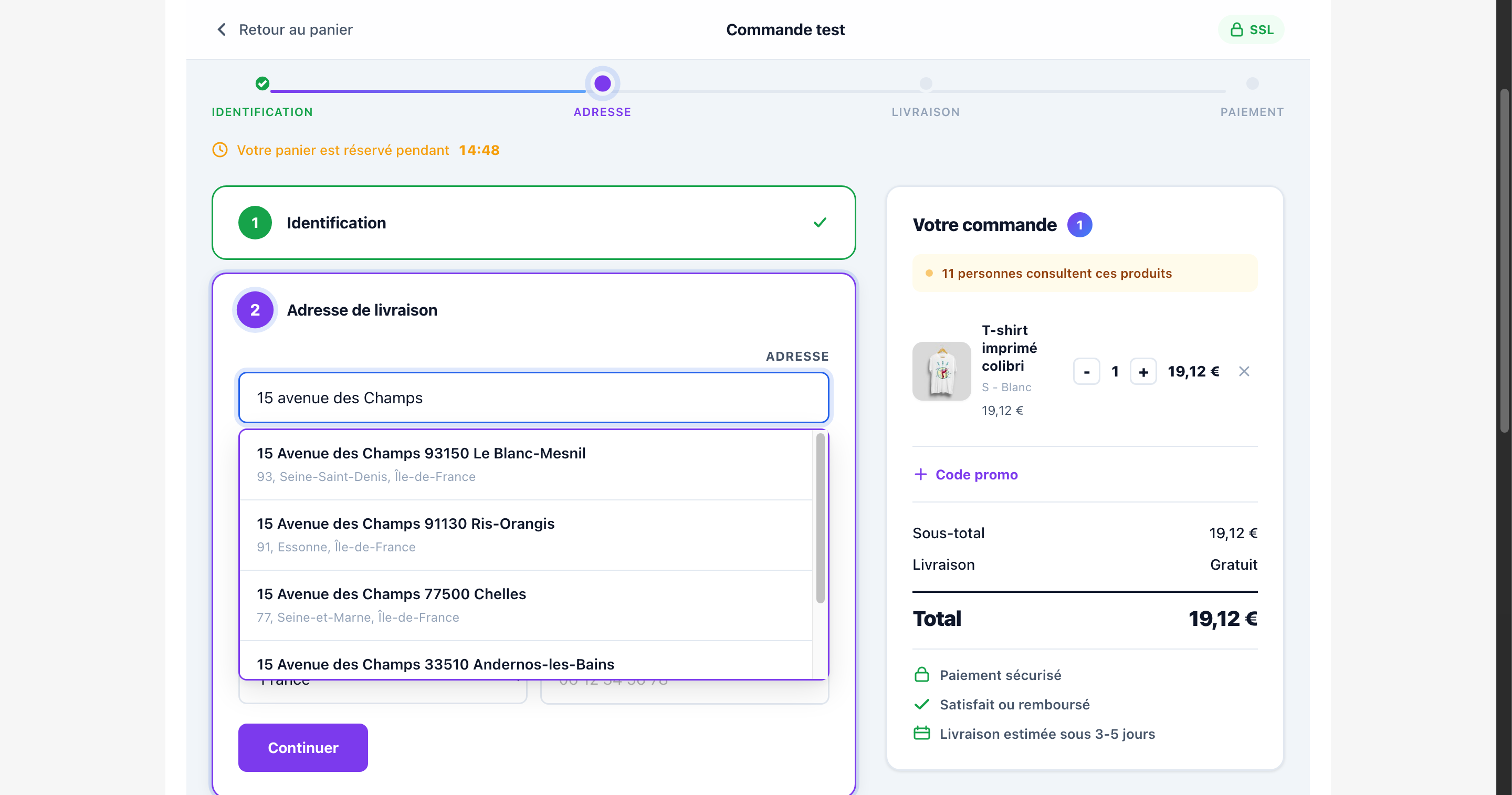1512x795 pixels.
Task: Click the Satisfait ou remboursé check icon
Action: tap(921, 704)
